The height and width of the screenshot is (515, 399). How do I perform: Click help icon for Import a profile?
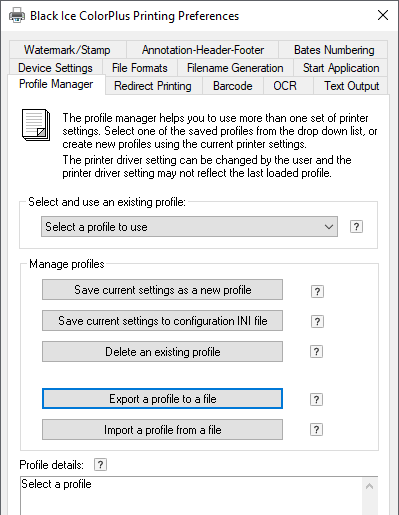coord(316,430)
